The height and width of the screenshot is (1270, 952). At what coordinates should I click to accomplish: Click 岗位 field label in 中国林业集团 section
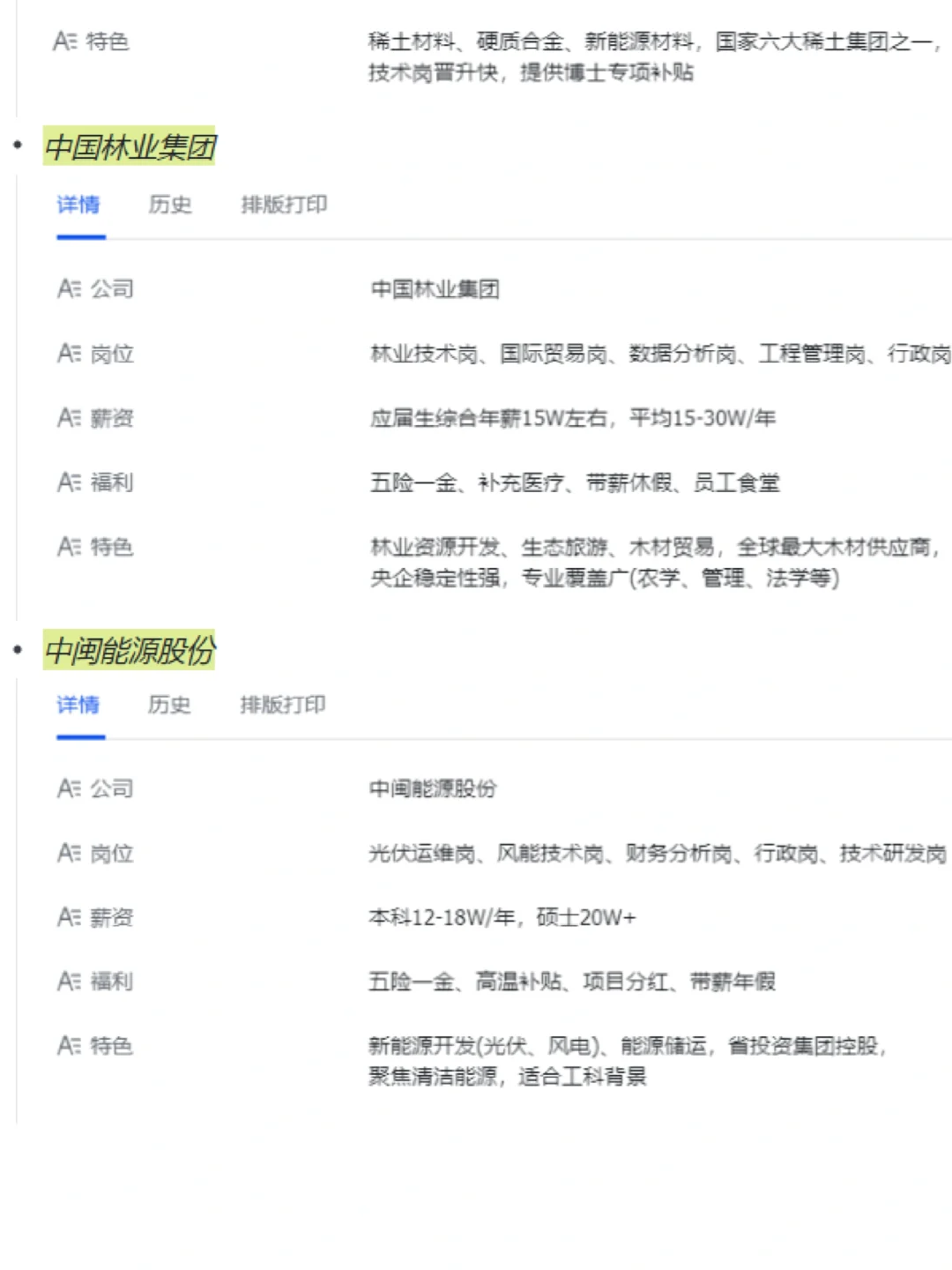point(112,354)
